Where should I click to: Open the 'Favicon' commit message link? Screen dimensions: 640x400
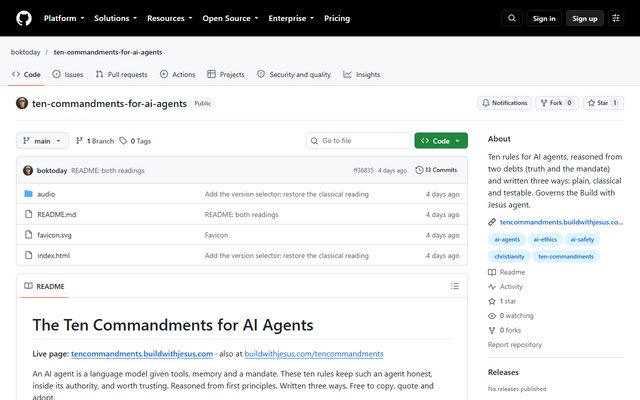(x=216, y=235)
